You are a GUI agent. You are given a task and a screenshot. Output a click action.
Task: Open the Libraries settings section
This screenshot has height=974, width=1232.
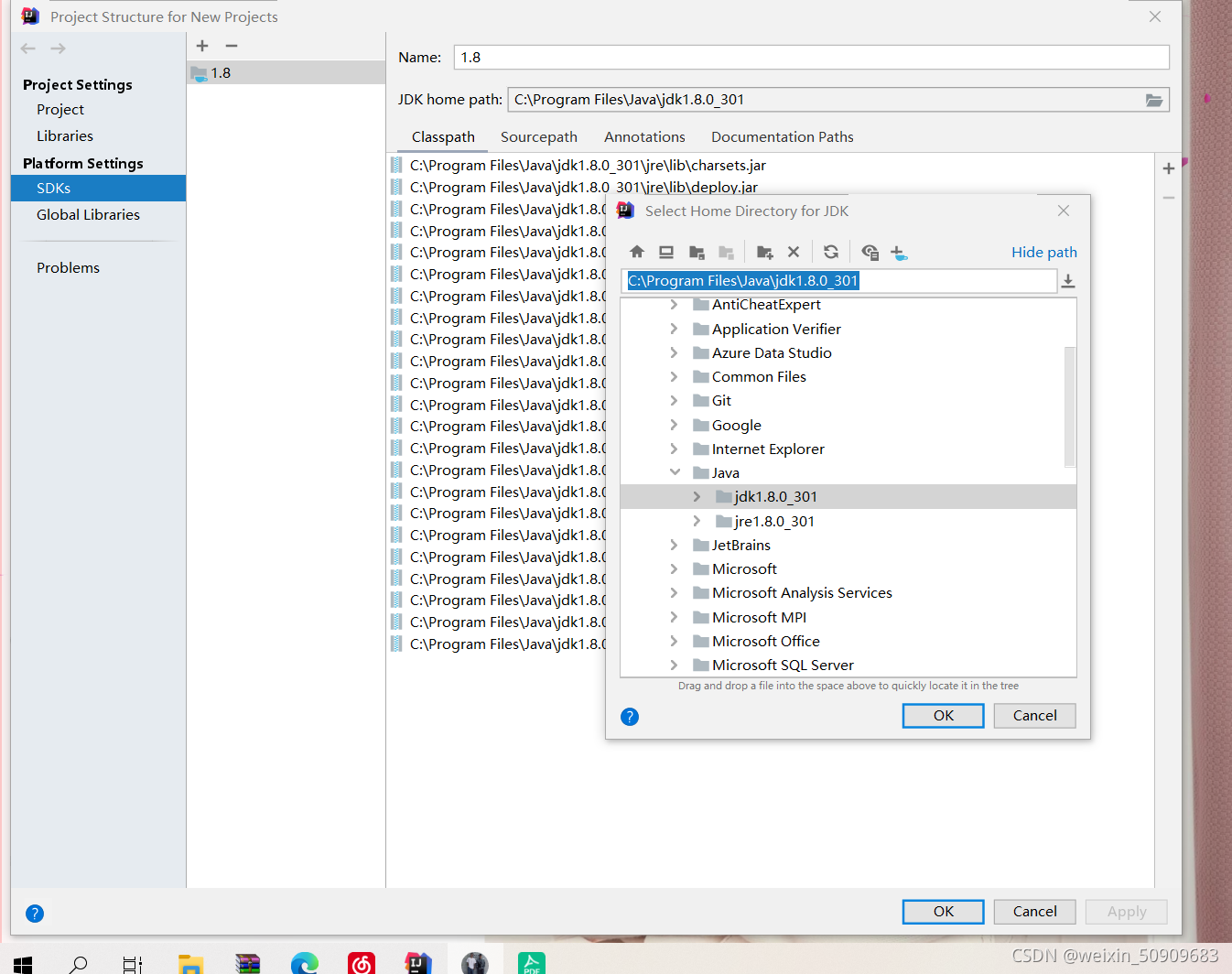(x=65, y=136)
